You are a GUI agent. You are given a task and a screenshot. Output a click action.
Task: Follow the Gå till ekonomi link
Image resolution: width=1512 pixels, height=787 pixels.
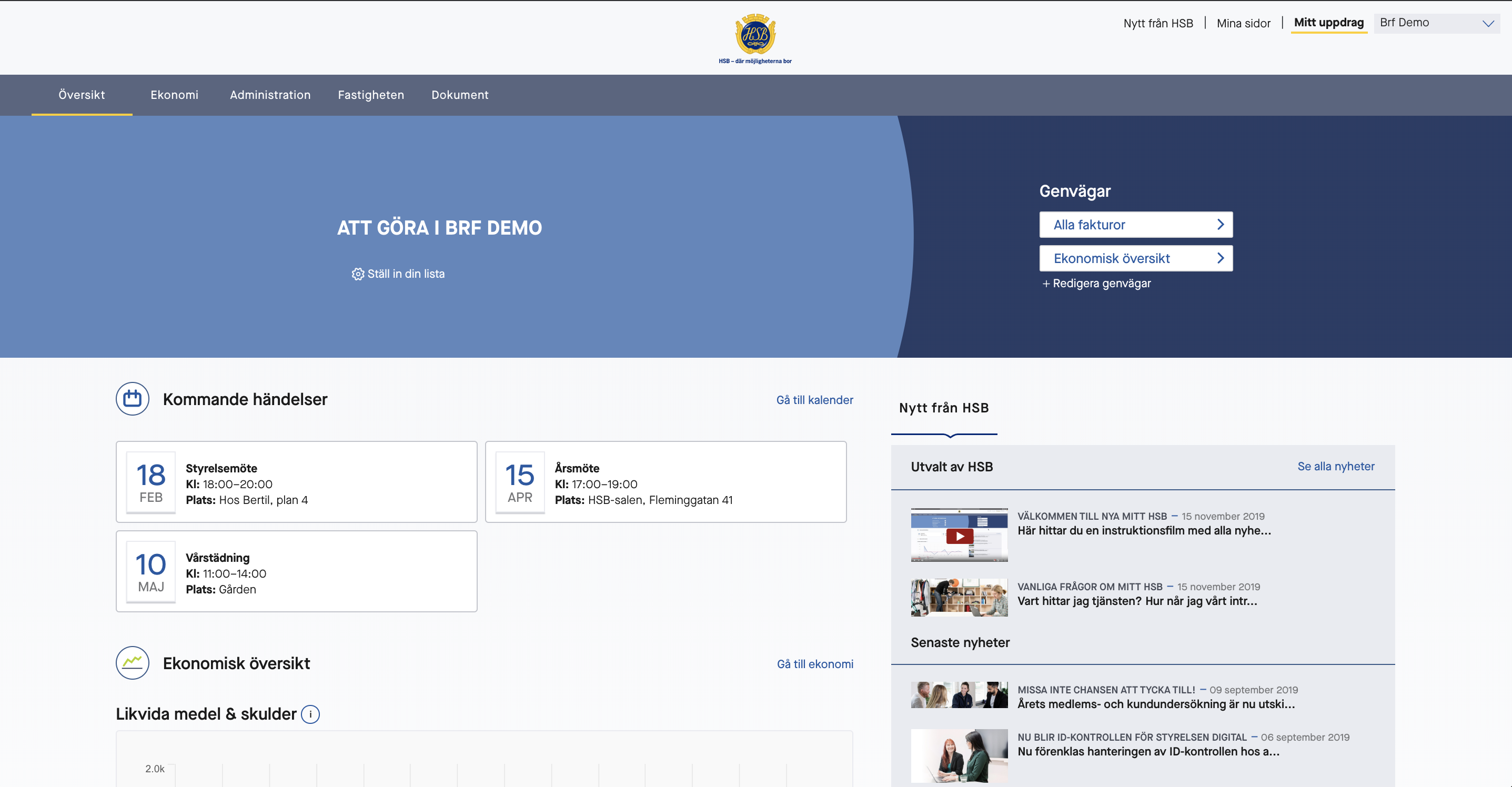pos(815,664)
